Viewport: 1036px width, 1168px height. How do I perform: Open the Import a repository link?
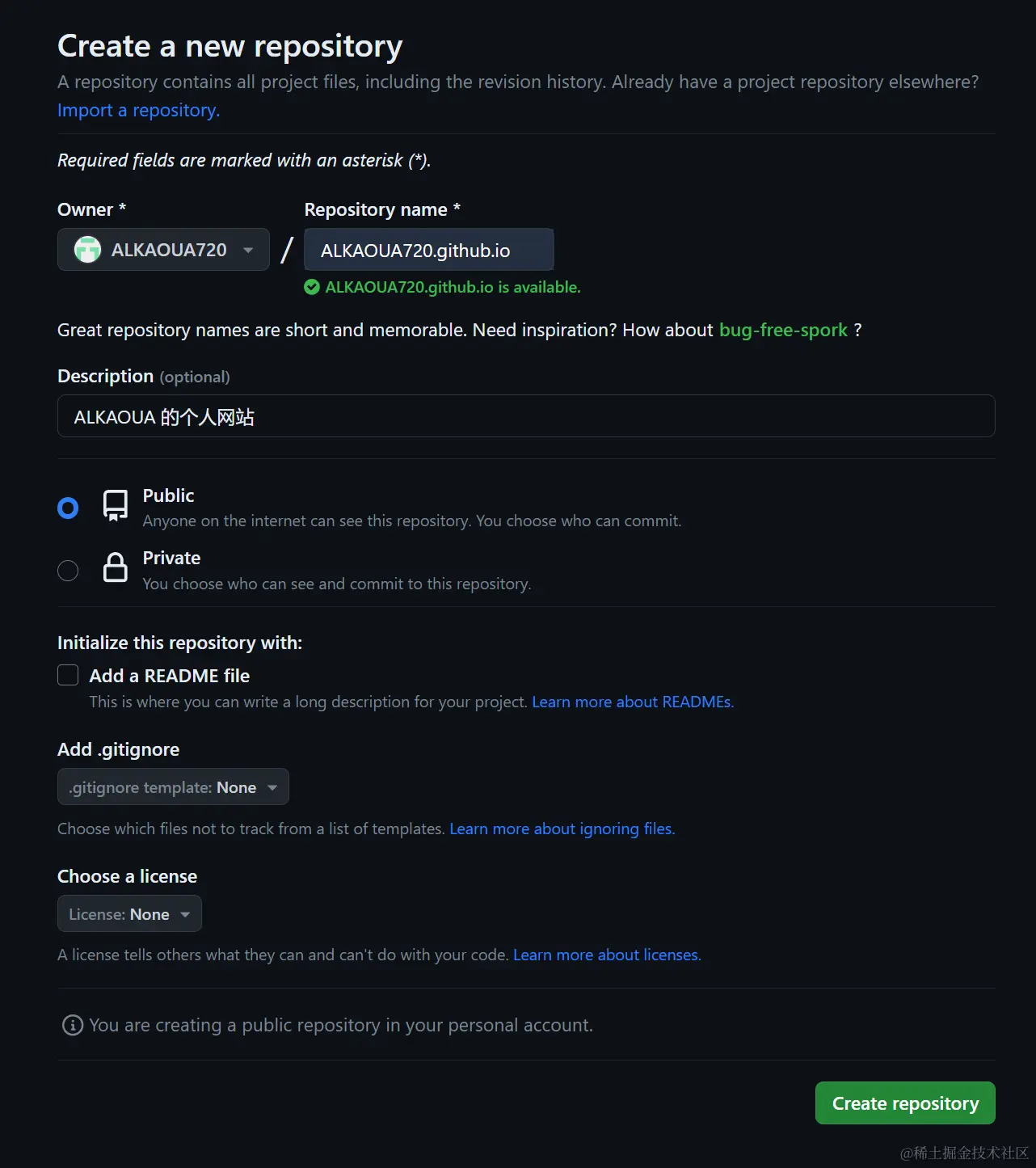click(x=138, y=111)
